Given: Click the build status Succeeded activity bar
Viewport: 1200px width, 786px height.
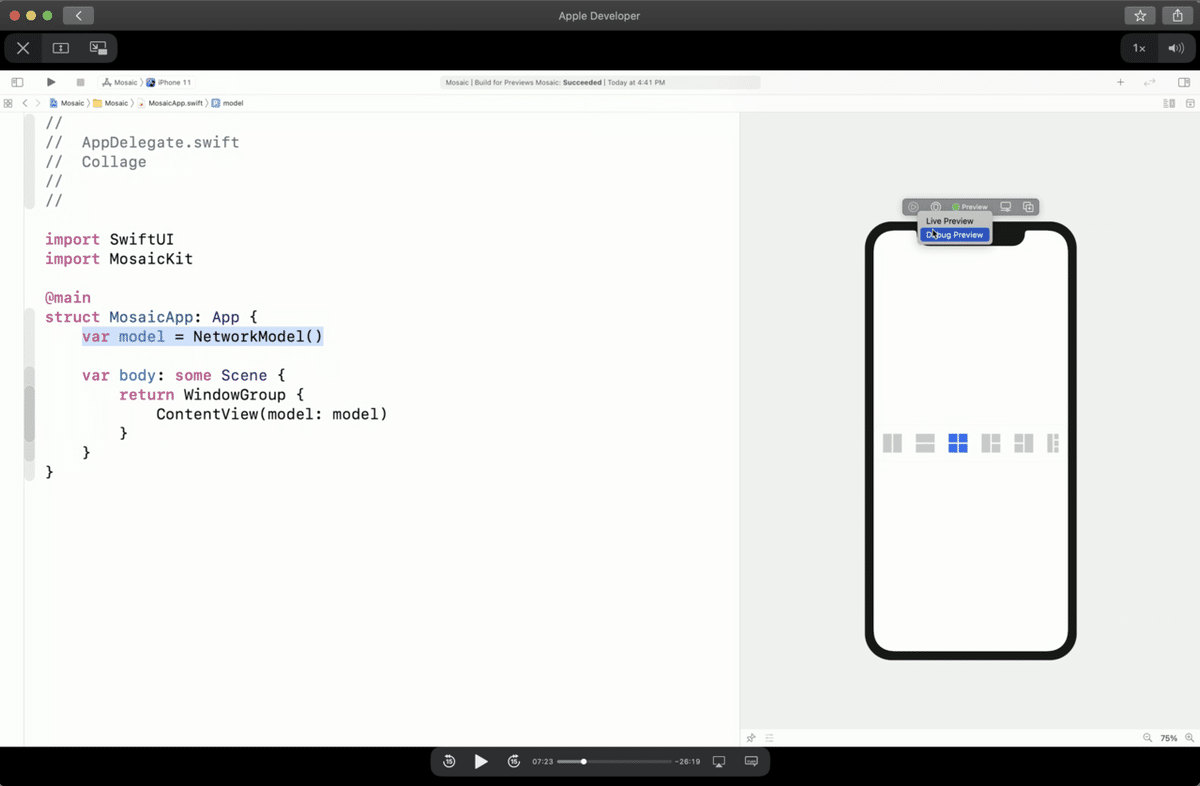Looking at the screenshot, I should tap(600, 82).
